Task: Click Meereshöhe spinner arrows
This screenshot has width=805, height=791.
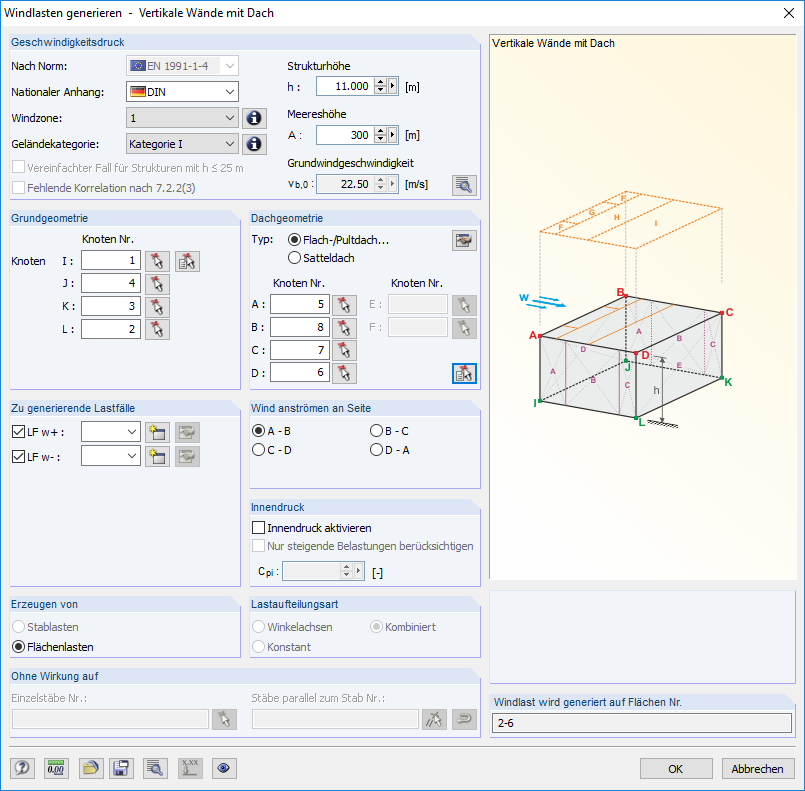Action: pyautogui.click(x=380, y=135)
